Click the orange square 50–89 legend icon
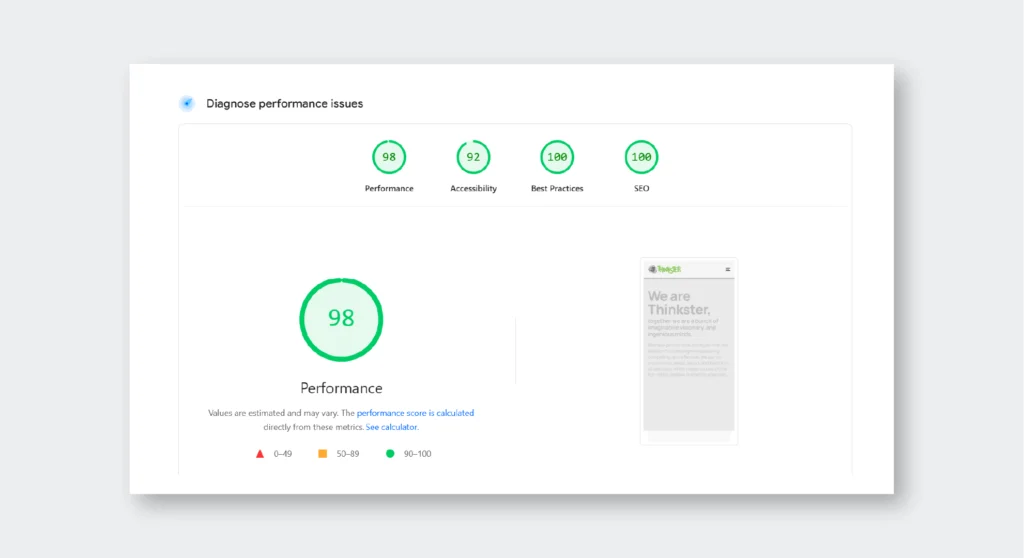 (322, 454)
